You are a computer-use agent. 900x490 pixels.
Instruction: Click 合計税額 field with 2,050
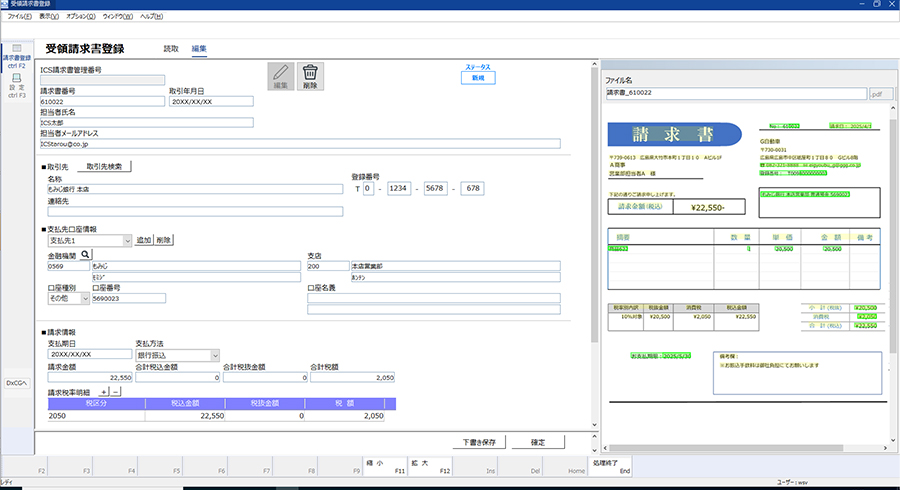tap(352, 378)
